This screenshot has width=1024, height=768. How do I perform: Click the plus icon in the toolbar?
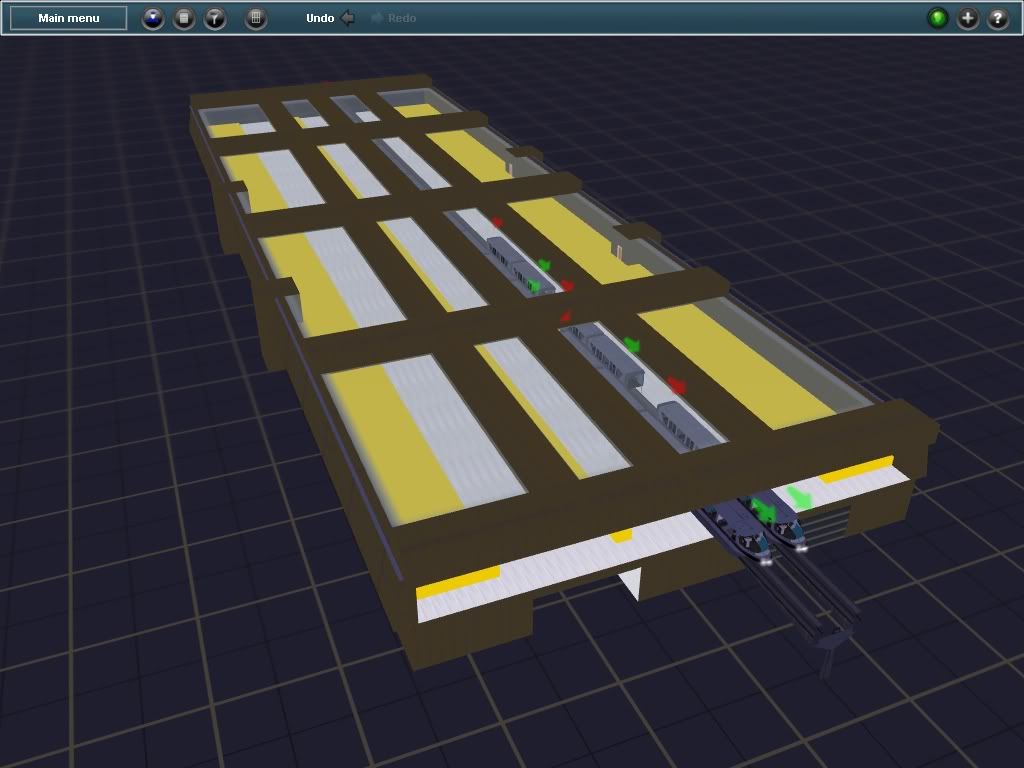pyautogui.click(x=968, y=18)
